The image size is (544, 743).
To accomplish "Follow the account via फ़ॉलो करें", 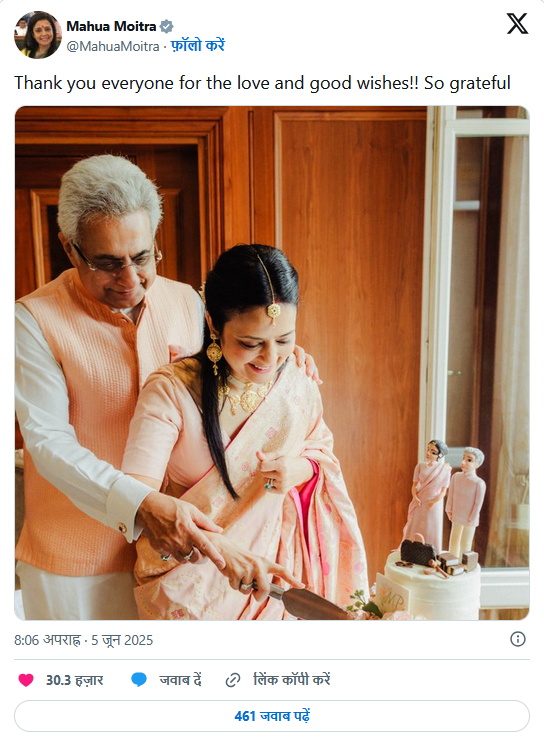I will pyautogui.click(x=198, y=45).
